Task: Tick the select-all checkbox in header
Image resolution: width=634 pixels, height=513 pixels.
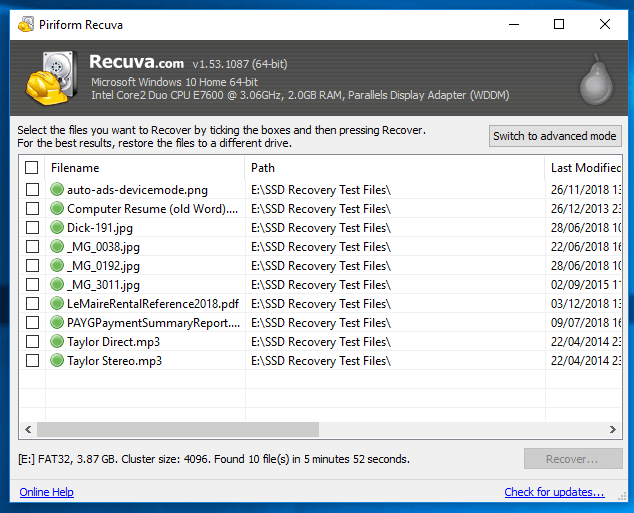Action: (32, 167)
